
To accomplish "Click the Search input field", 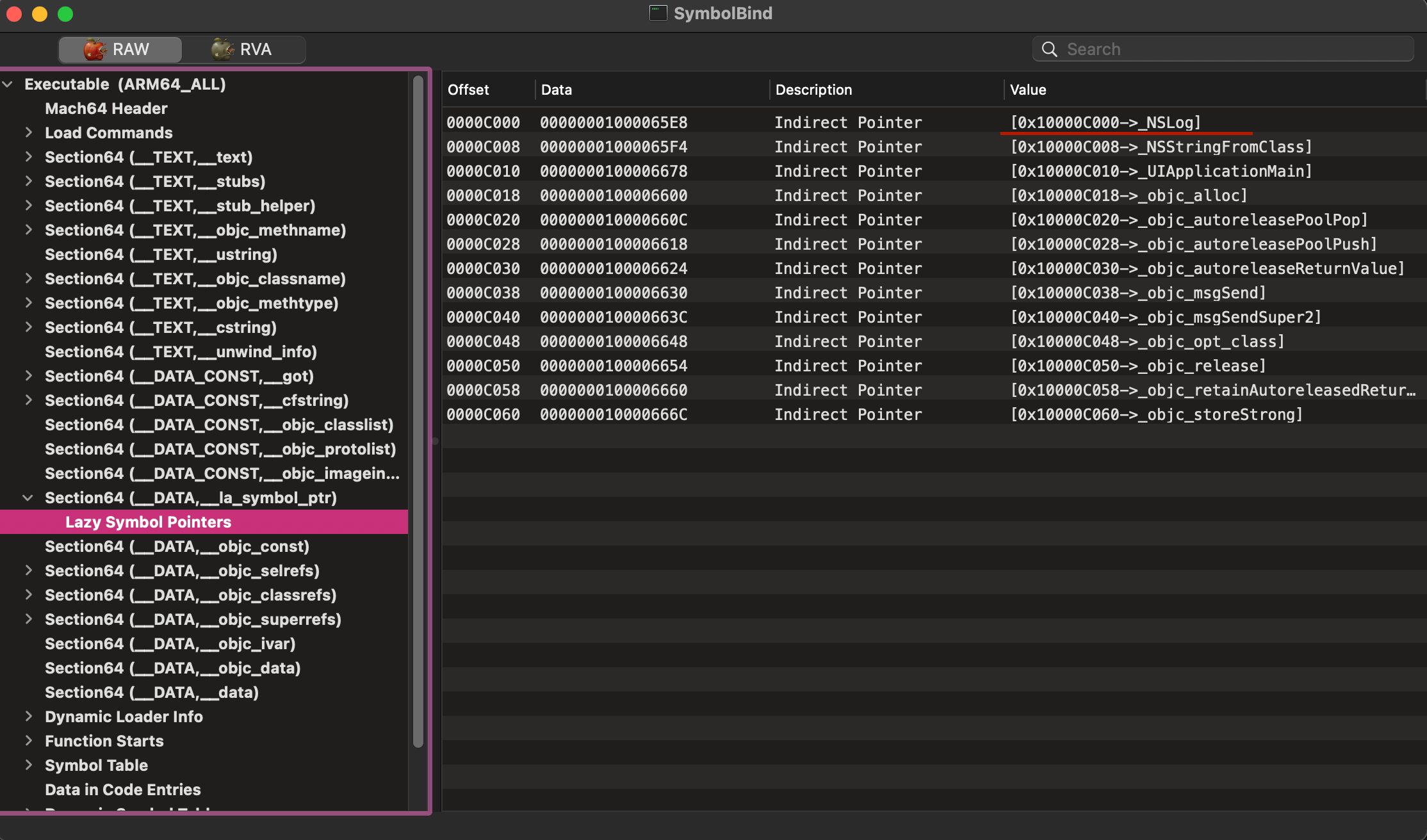I will 1223,49.
